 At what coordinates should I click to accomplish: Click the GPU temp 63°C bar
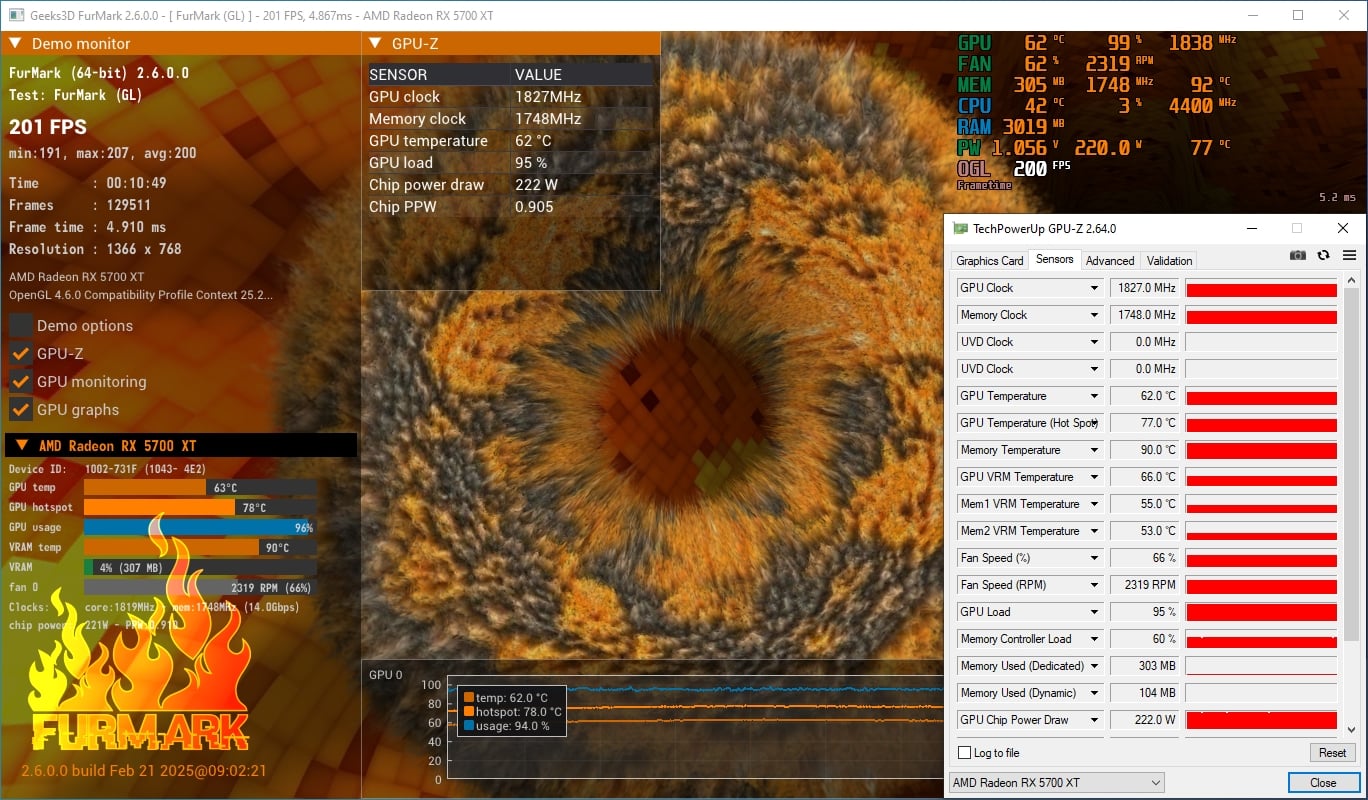pos(200,487)
